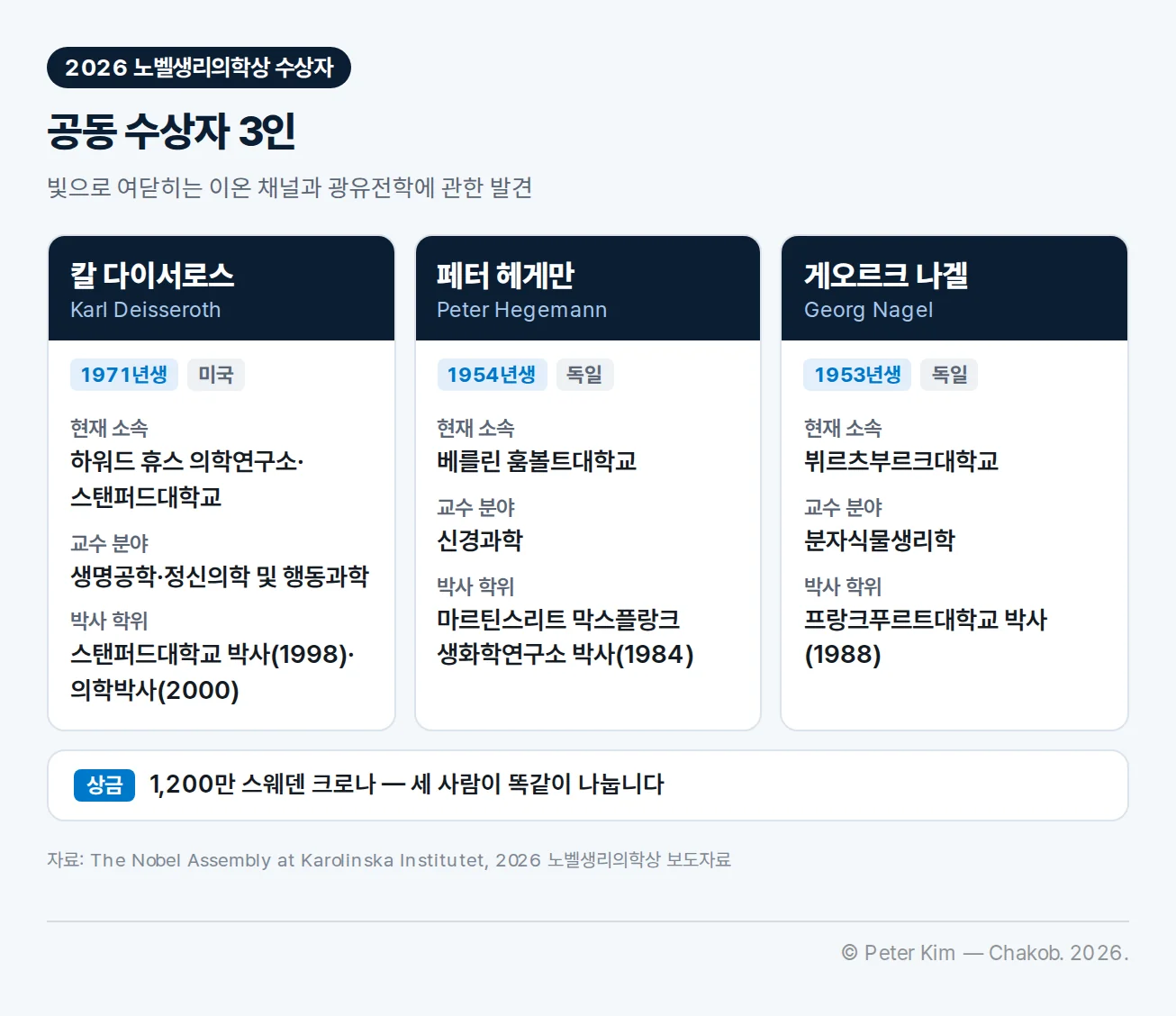1176x1016 pixels.
Task: Click the heading '공동 수상자 3인'
Action: tap(171, 132)
